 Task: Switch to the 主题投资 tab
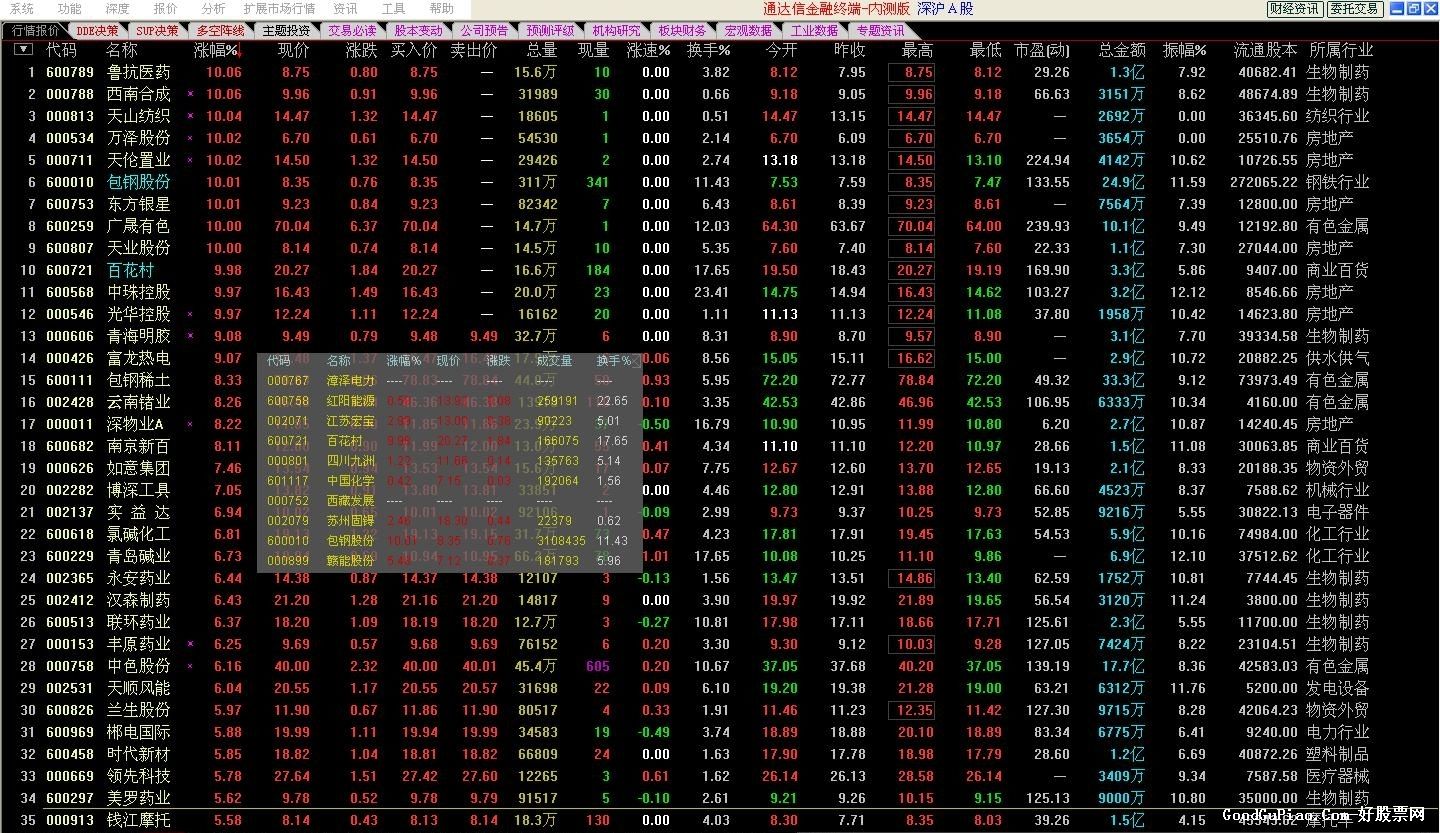point(286,31)
